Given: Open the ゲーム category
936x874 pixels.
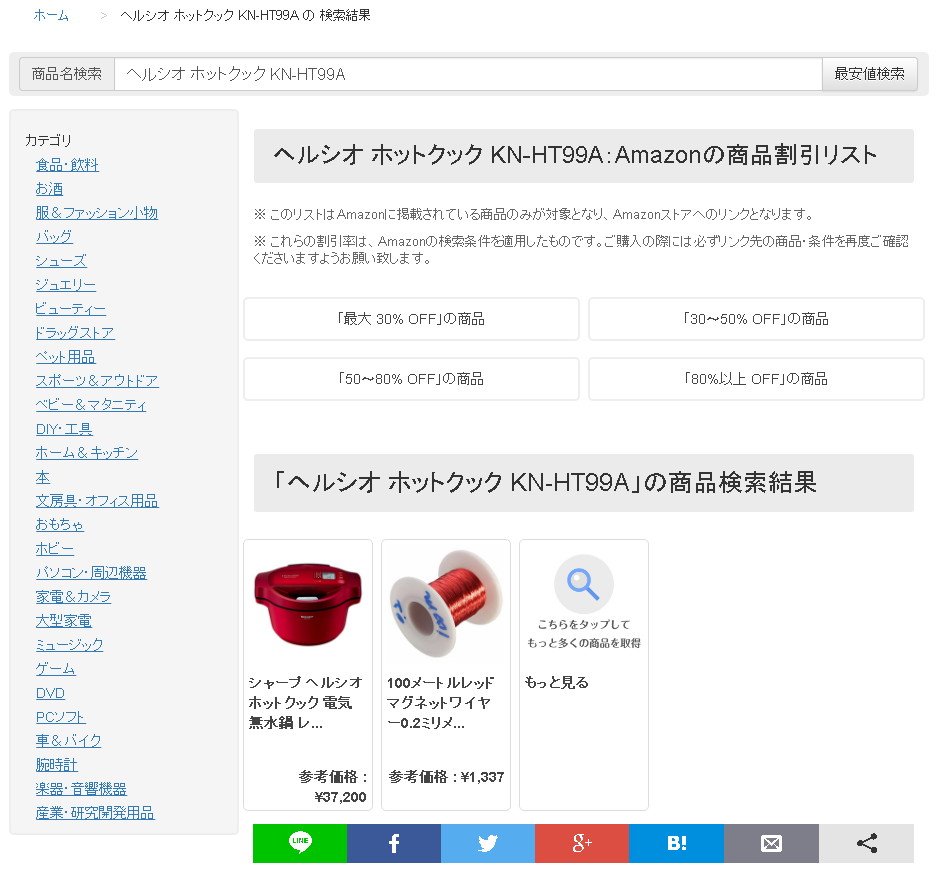Looking at the screenshot, I should 56,669.
